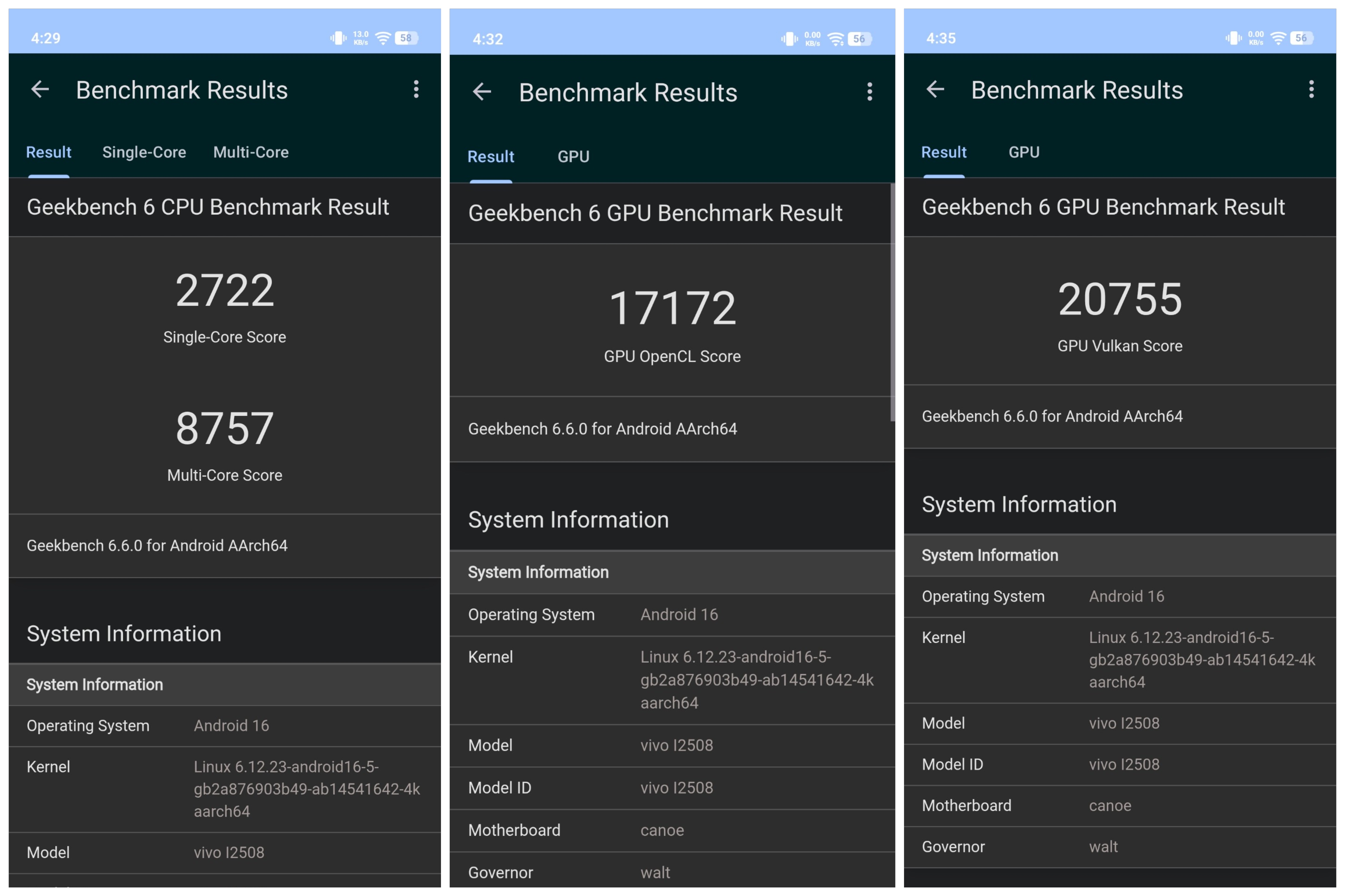Tap the 8757 Multi-Core Score
1345x896 pixels.
[x=225, y=429]
